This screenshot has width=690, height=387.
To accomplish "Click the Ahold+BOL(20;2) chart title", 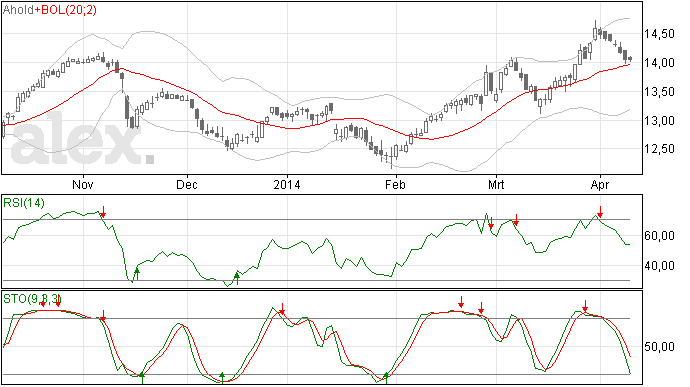I will (x=50, y=10).
